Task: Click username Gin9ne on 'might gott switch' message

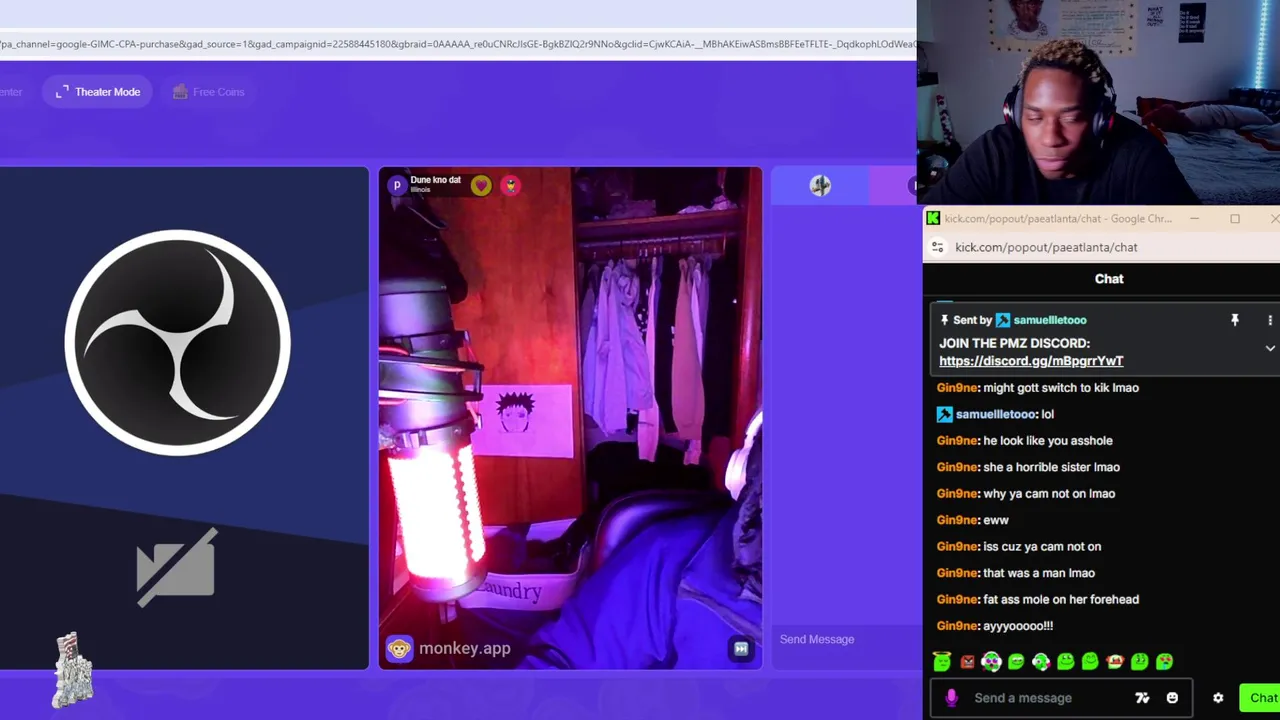Action: click(957, 388)
